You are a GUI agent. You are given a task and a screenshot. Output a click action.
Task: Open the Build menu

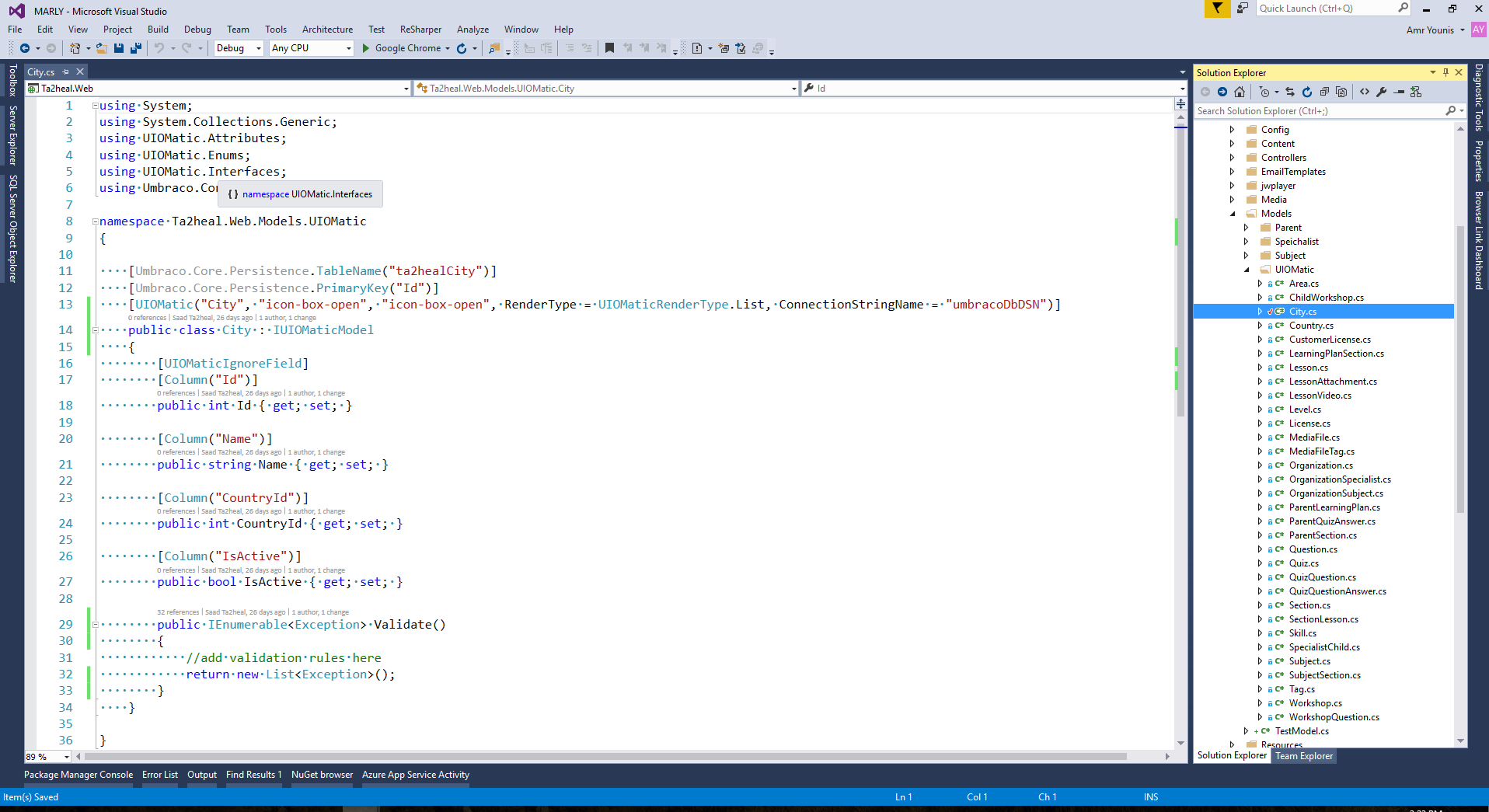158,30
